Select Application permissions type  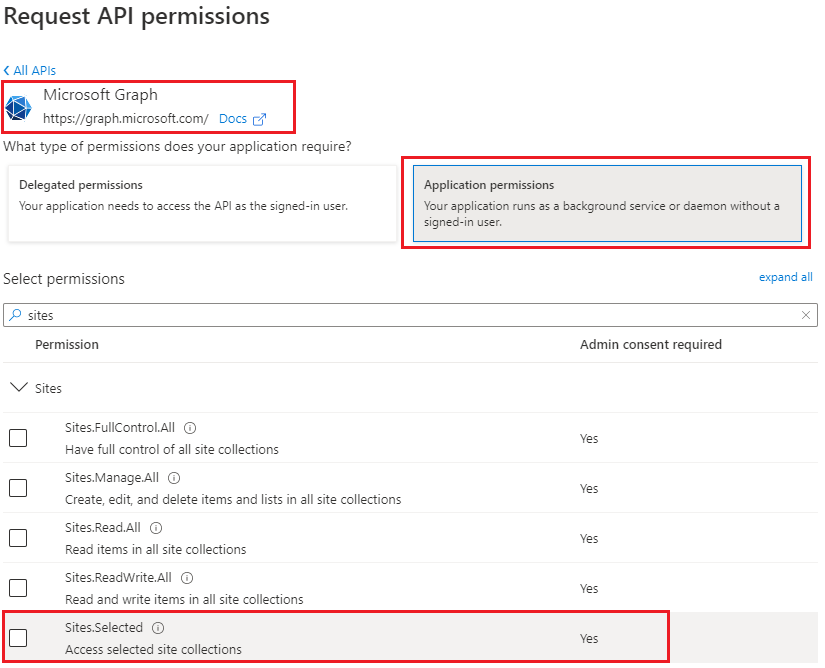pos(607,204)
